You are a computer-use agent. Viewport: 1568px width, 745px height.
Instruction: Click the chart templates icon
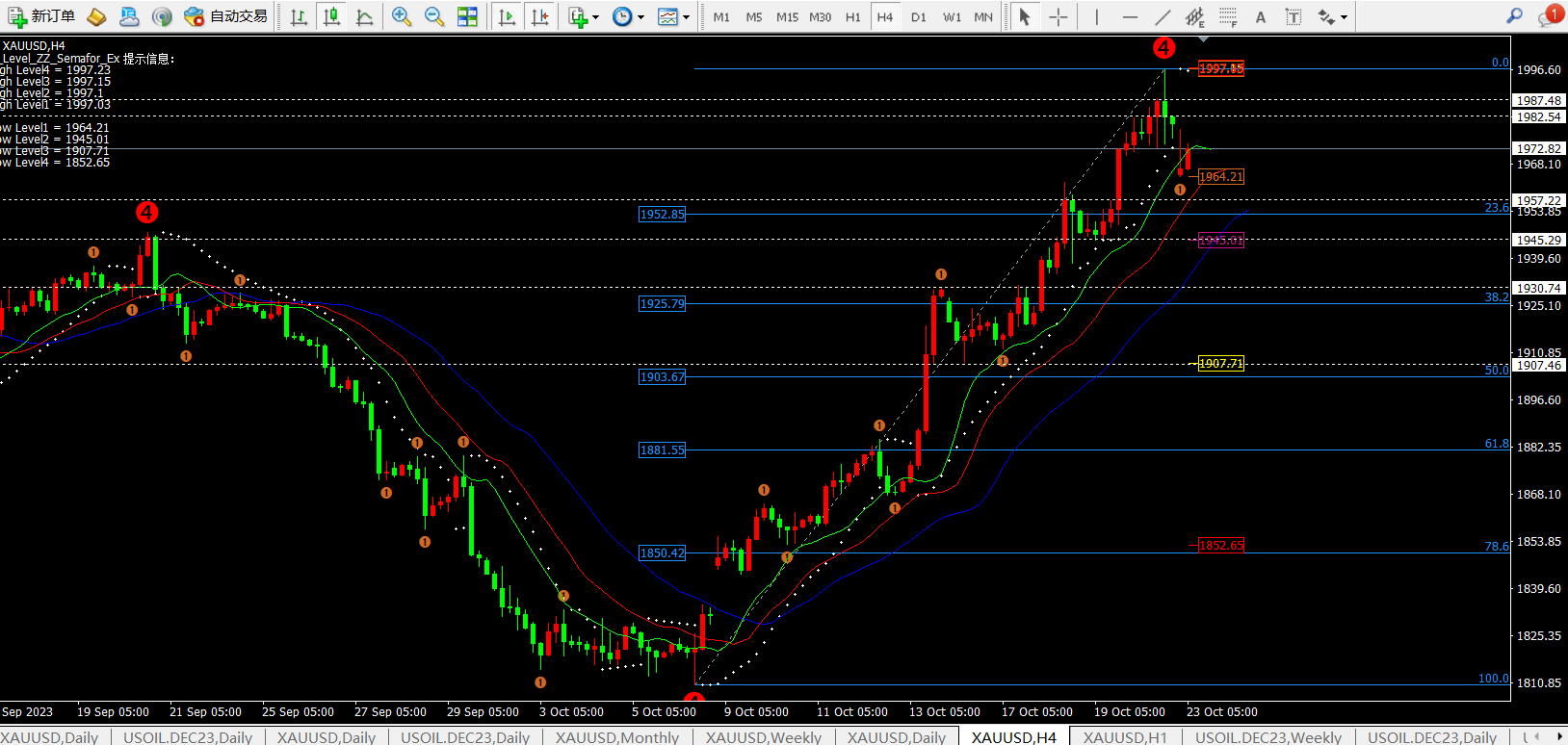coord(667,16)
